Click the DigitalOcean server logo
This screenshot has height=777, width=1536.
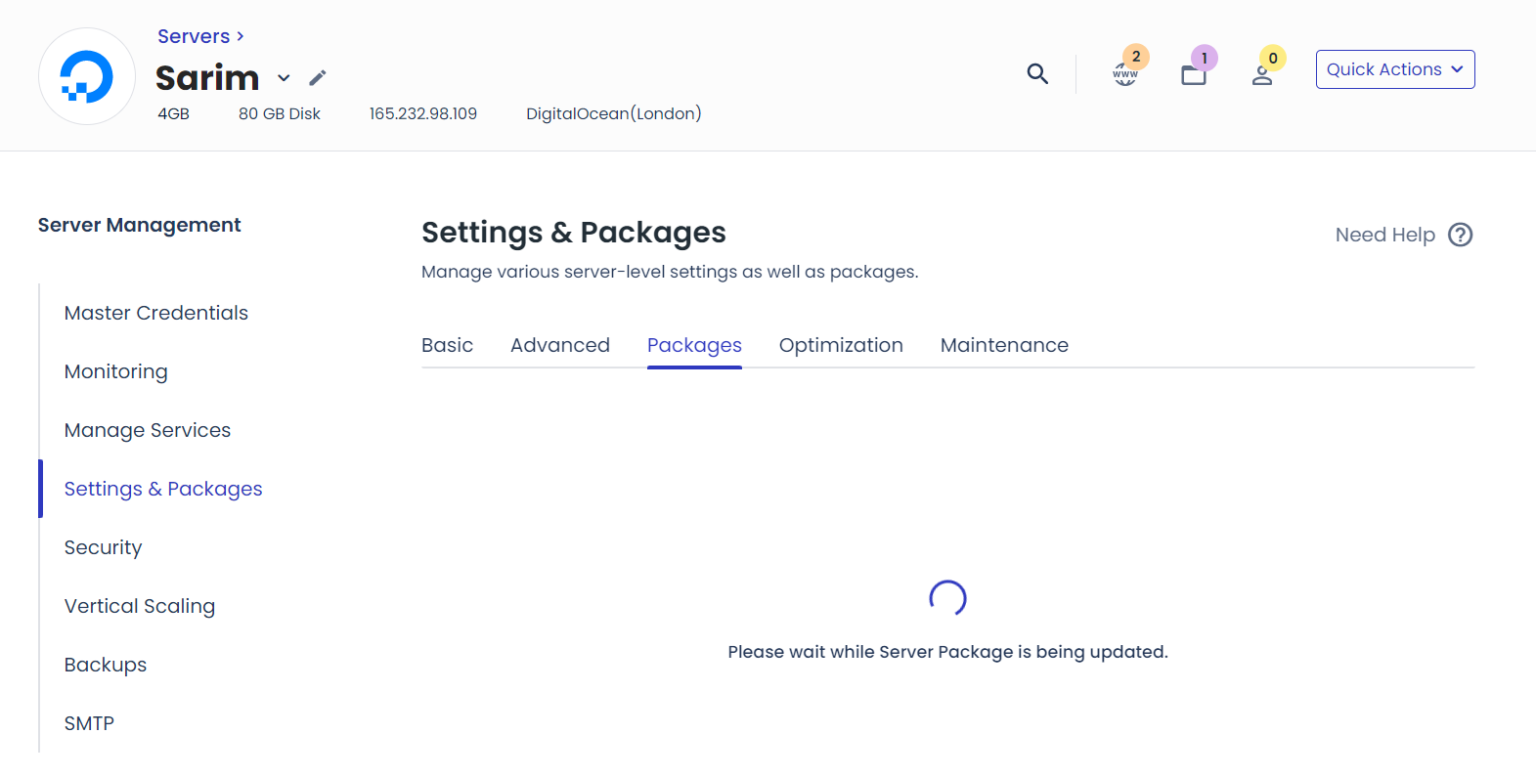(x=87, y=76)
